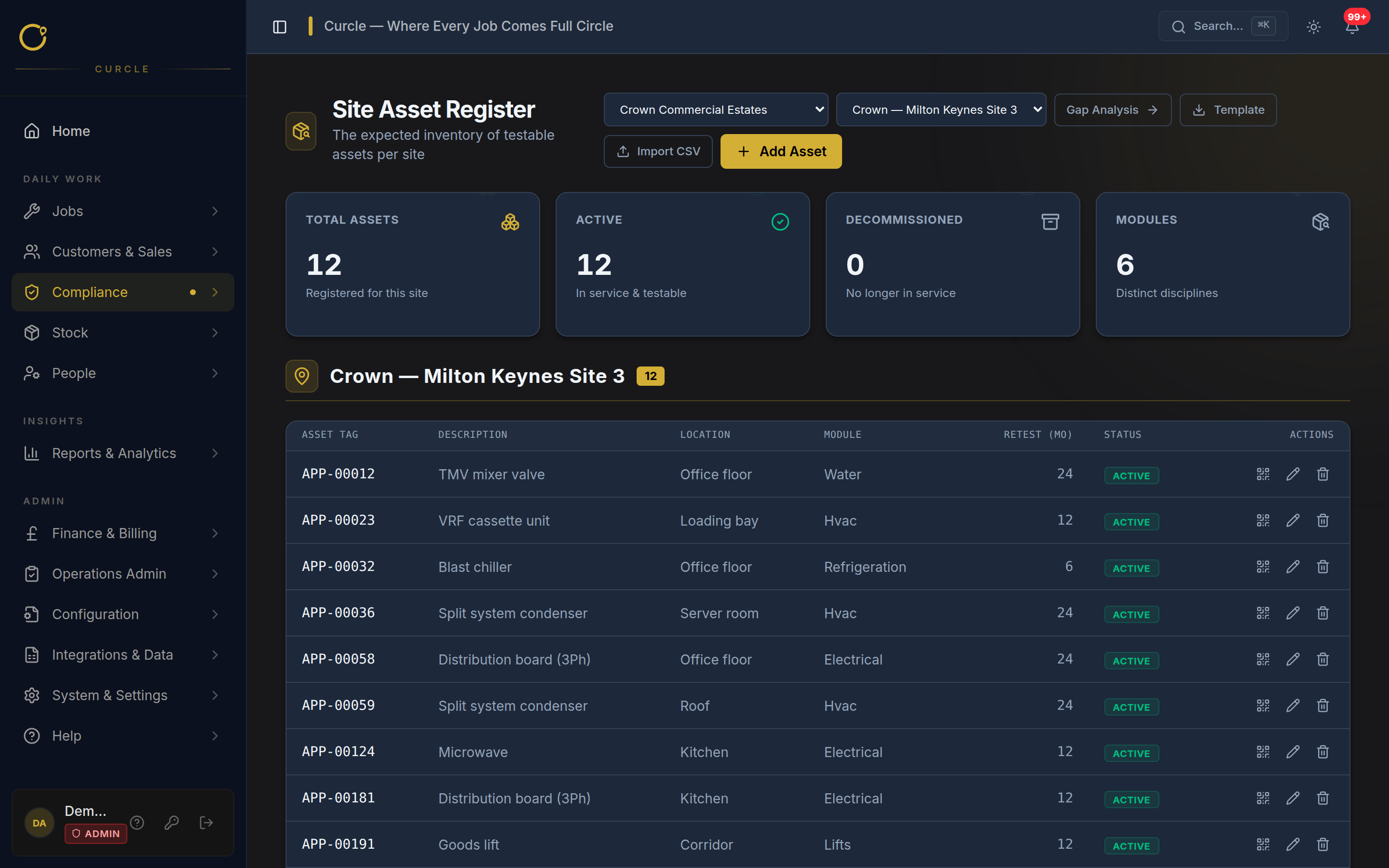Expand the Stock submenu chevron
Image resolution: width=1389 pixels, height=868 pixels.
pyautogui.click(x=215, y=332)
